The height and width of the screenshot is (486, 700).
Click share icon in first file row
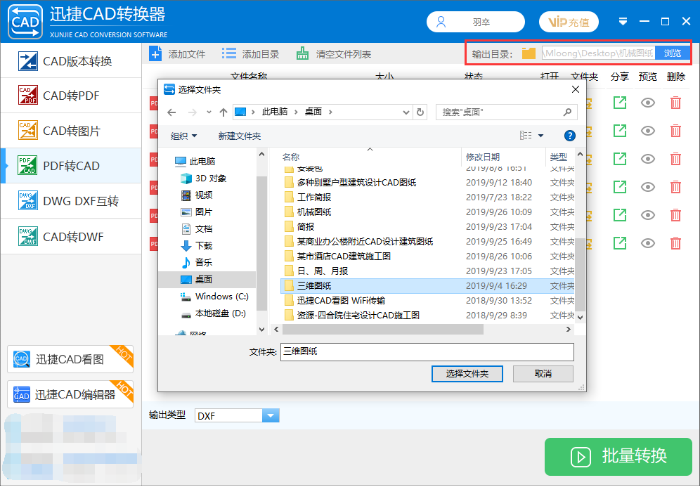[x=620, y=103]
